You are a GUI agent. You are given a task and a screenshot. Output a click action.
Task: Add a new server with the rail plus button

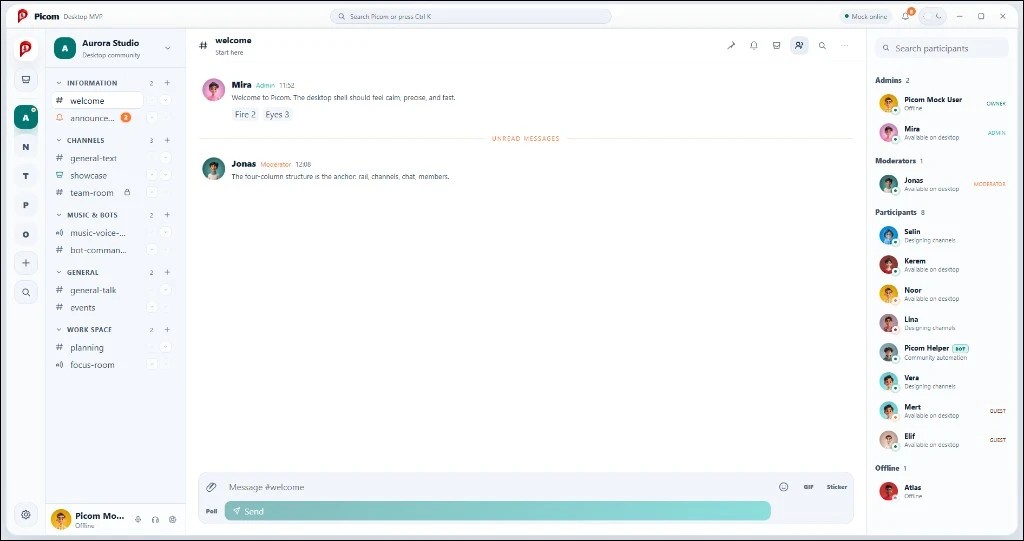[26, 263]
